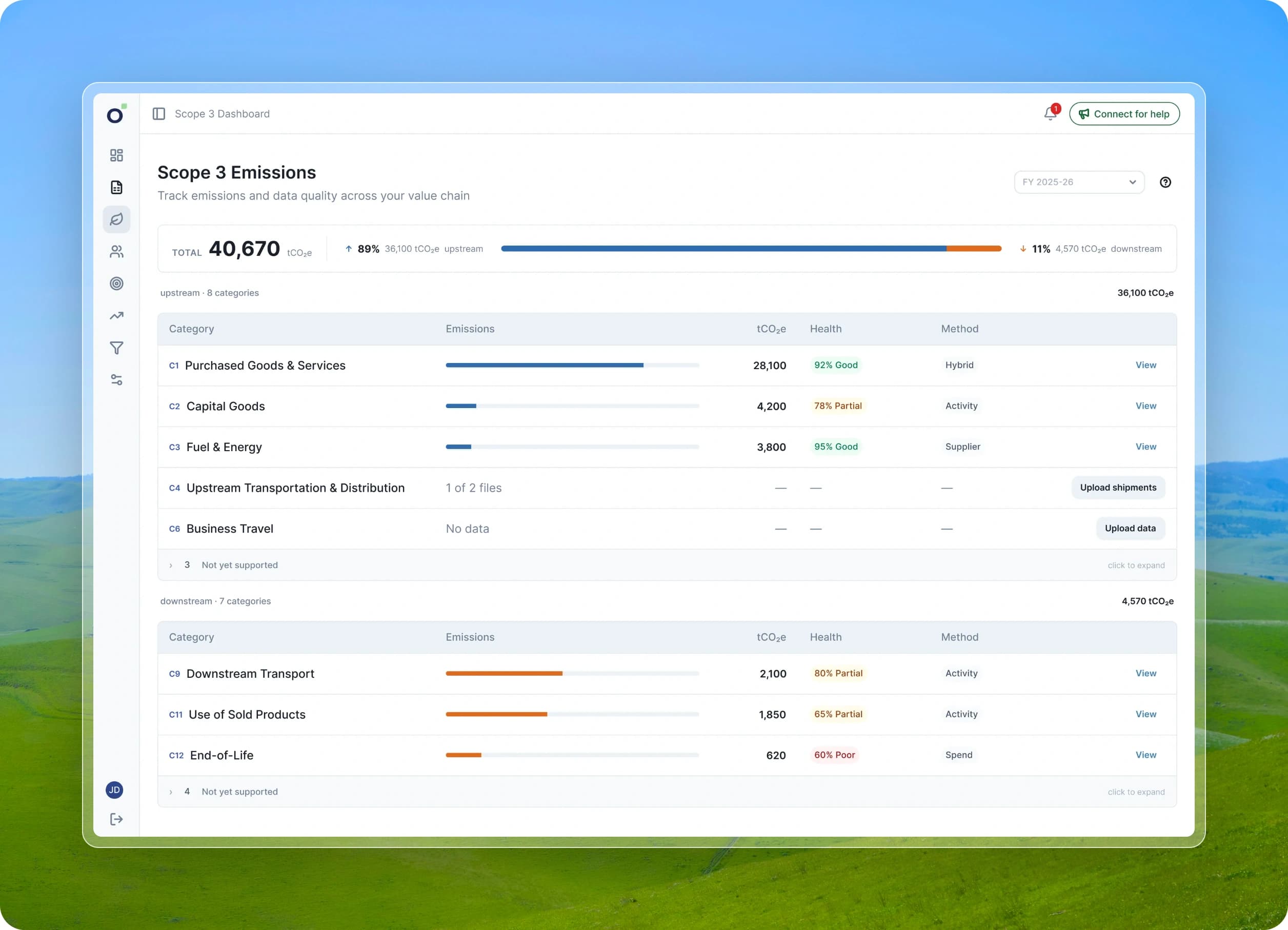This screenshot has width=1288, height=930.
Task: Click the upstream Health column header
Action: 826,329
